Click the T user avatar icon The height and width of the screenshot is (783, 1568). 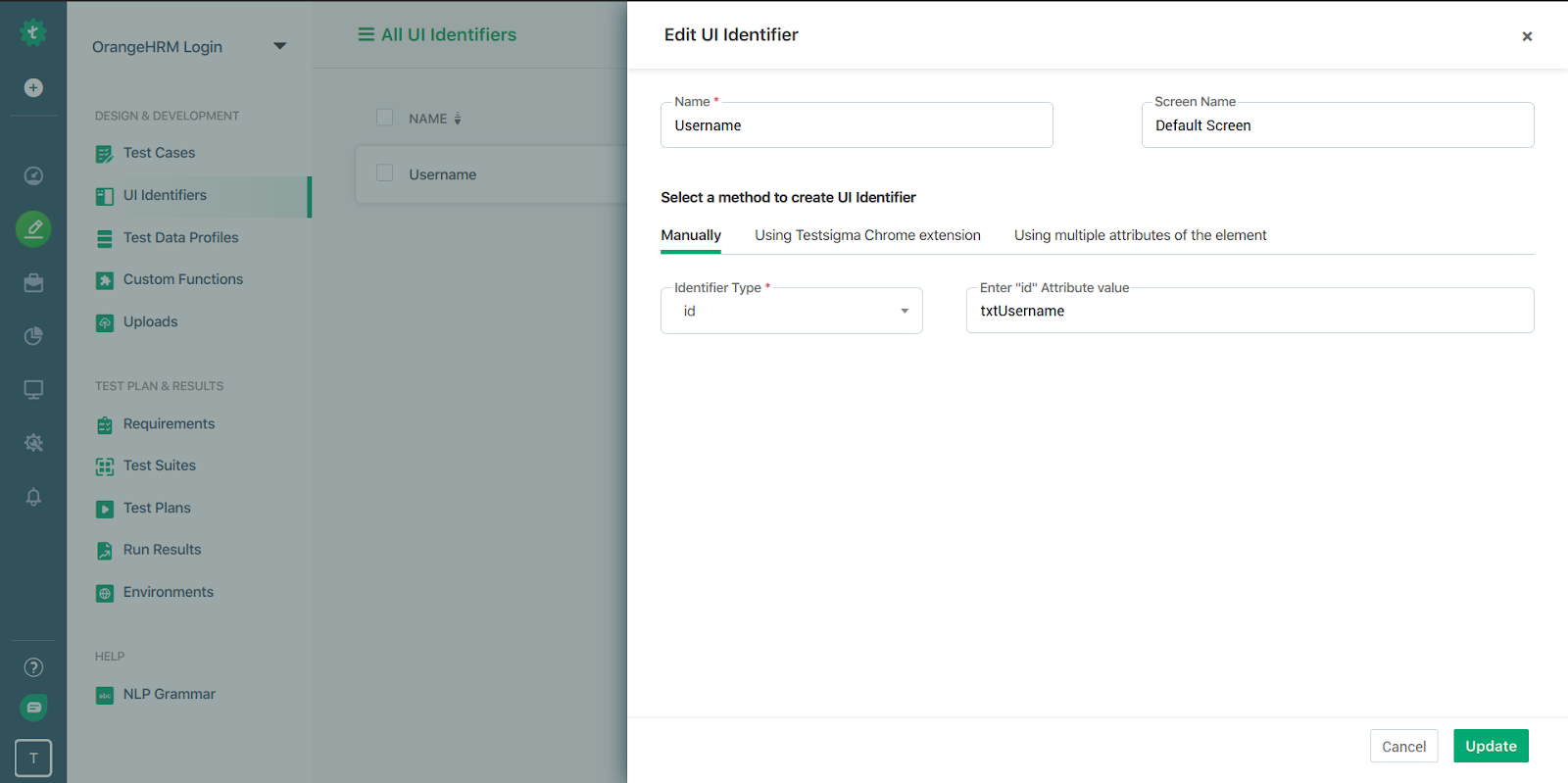point(33,758)
